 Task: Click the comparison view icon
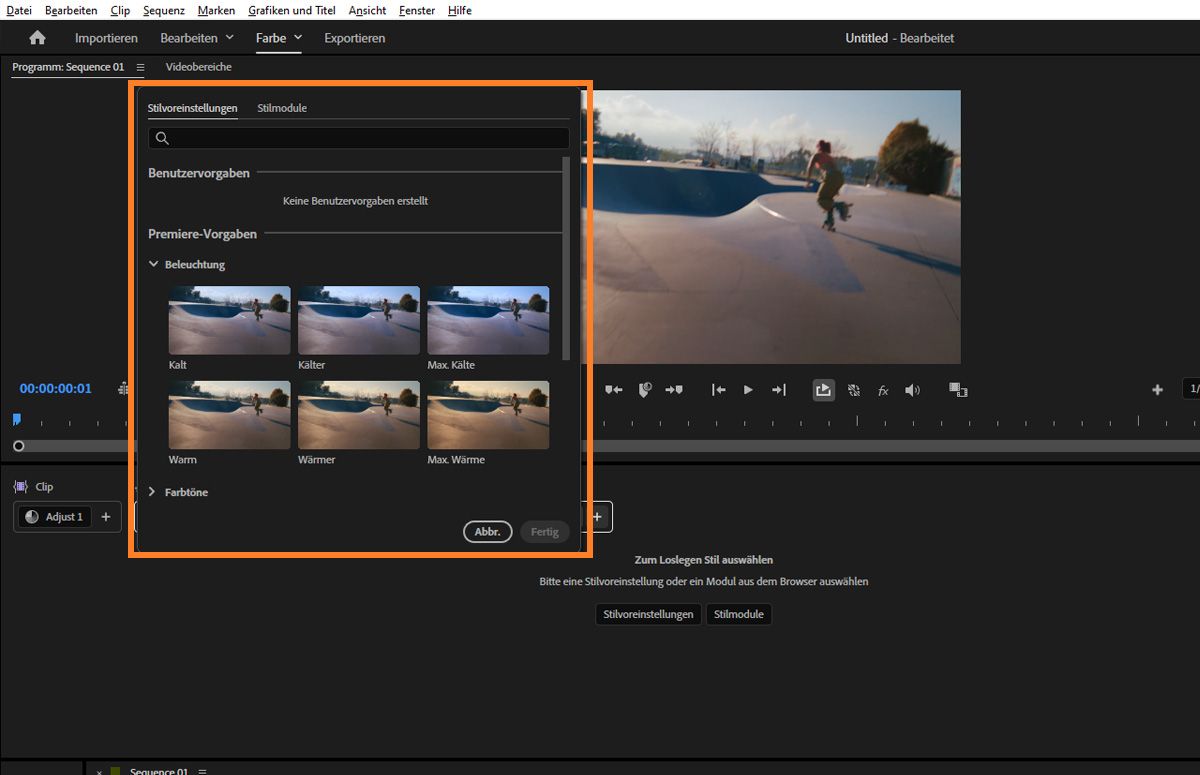point(957,390)
